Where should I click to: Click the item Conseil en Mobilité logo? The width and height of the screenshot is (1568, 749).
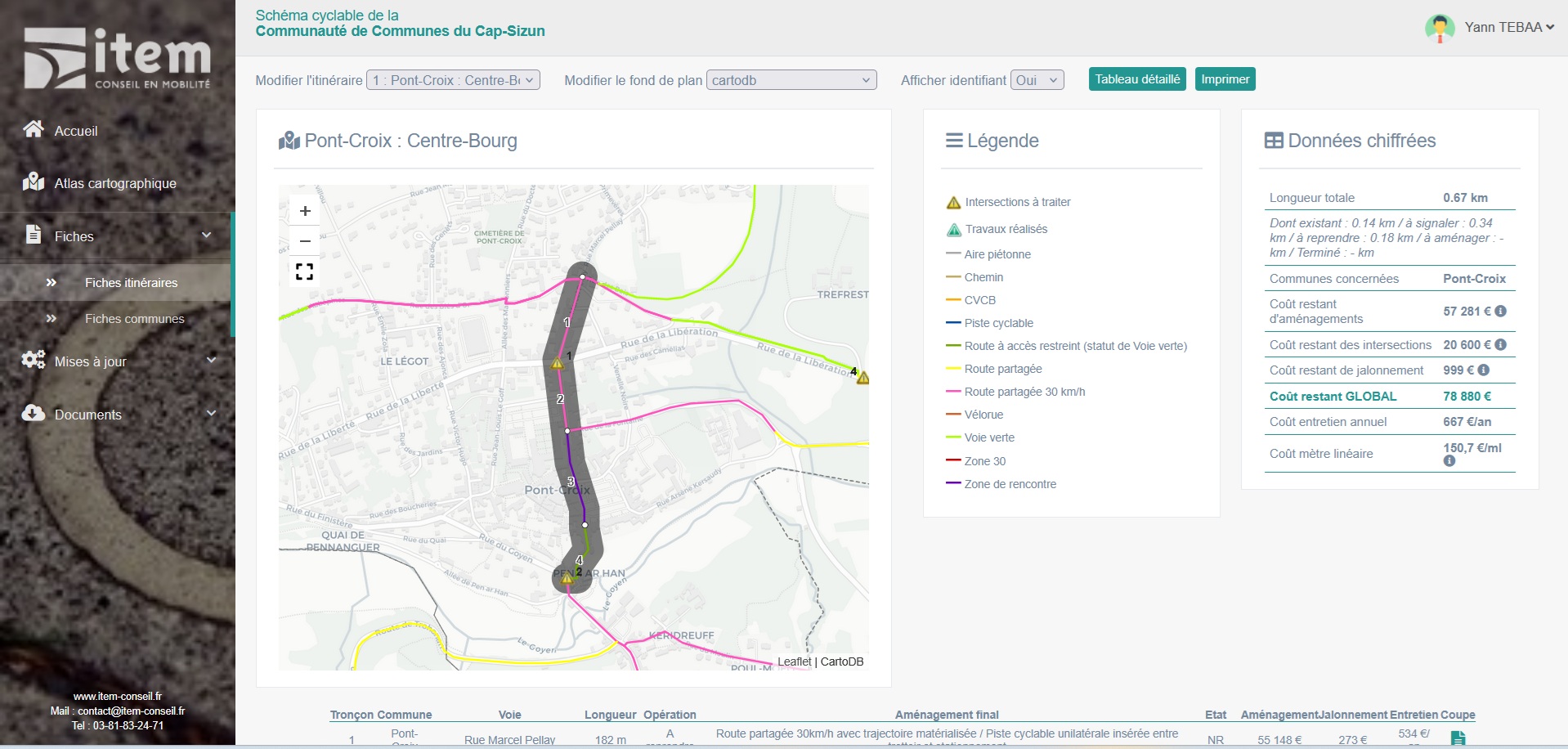(118, 58)
